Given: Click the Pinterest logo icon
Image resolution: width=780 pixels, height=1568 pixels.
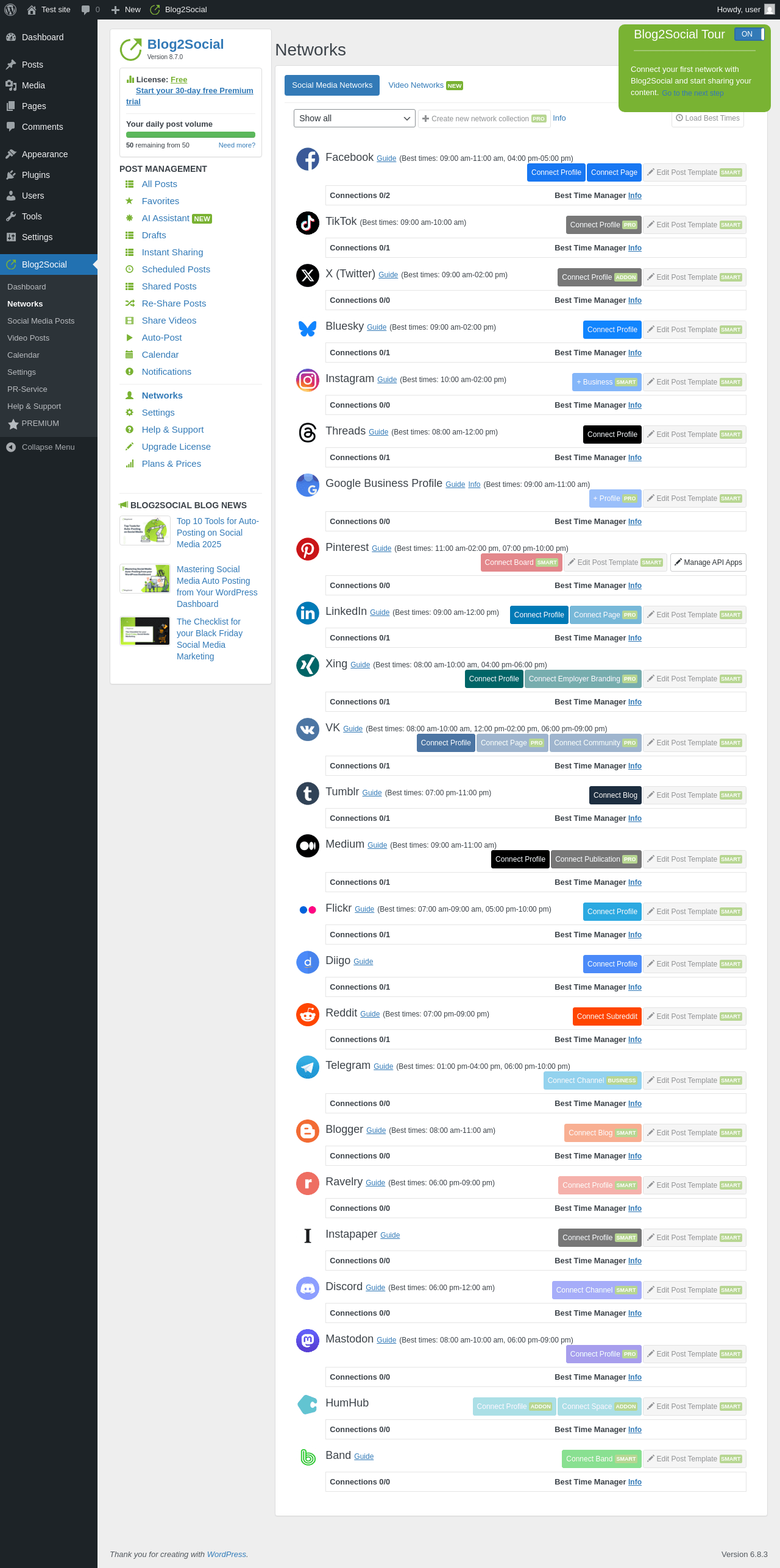Looking at the screenshot, I should point(308,549).
